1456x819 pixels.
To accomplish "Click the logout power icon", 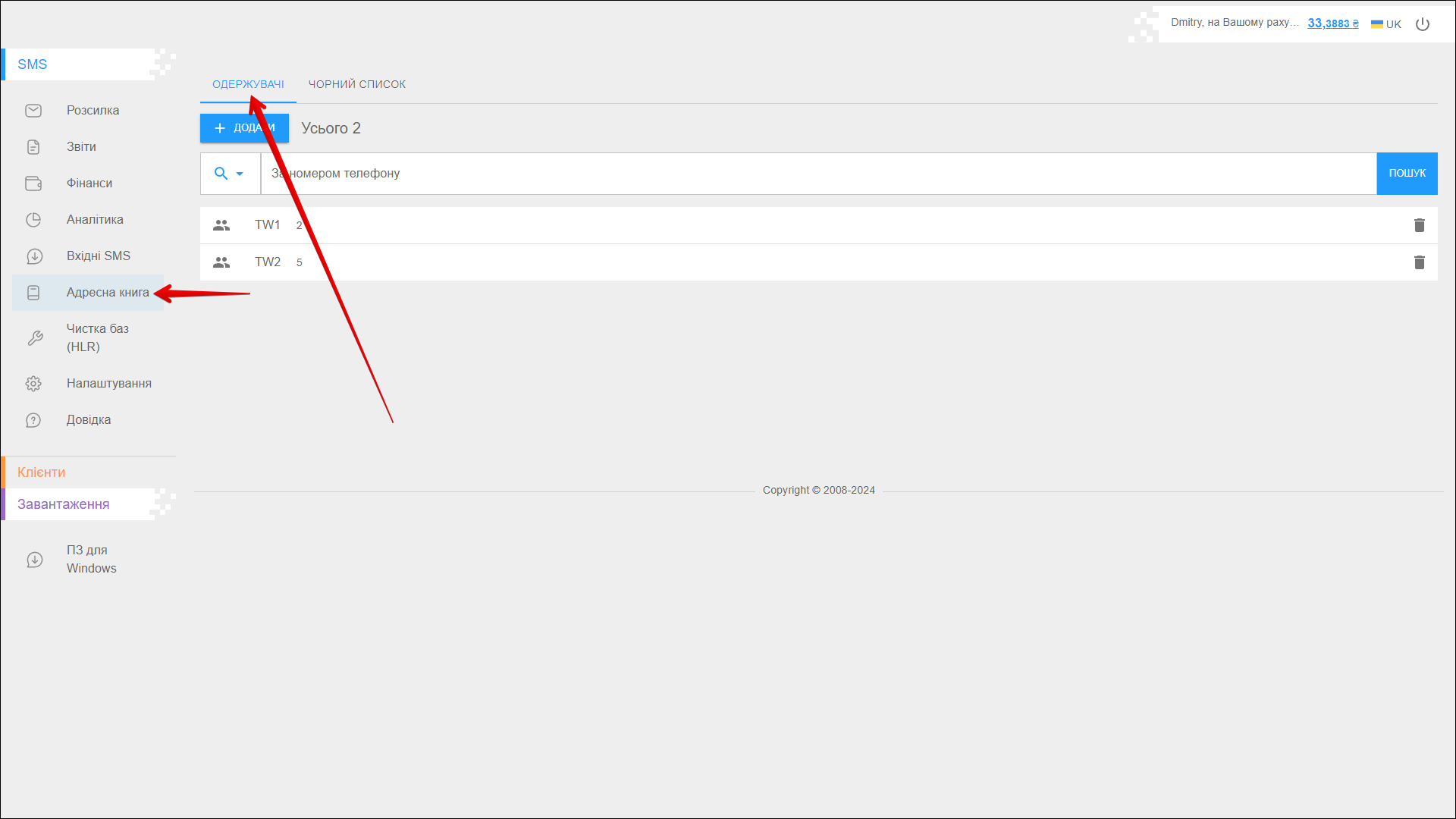I will [1423, 24].
